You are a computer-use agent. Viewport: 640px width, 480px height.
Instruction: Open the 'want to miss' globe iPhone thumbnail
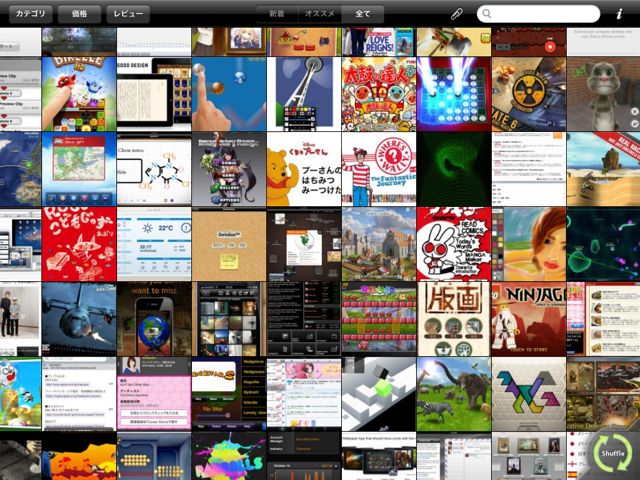click(154, 319)
